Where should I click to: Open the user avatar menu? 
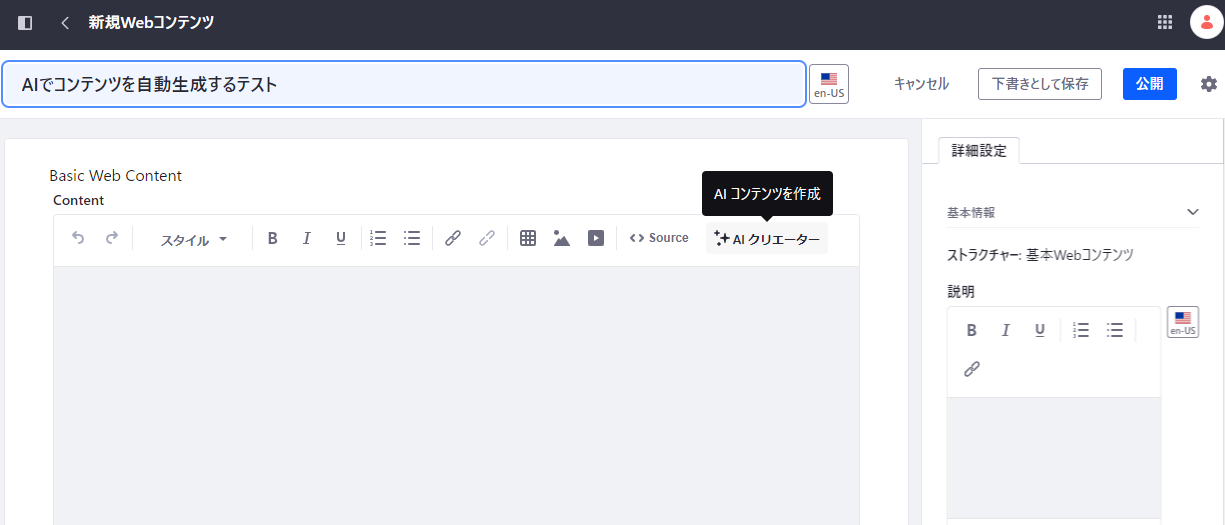pos(1207,22)
